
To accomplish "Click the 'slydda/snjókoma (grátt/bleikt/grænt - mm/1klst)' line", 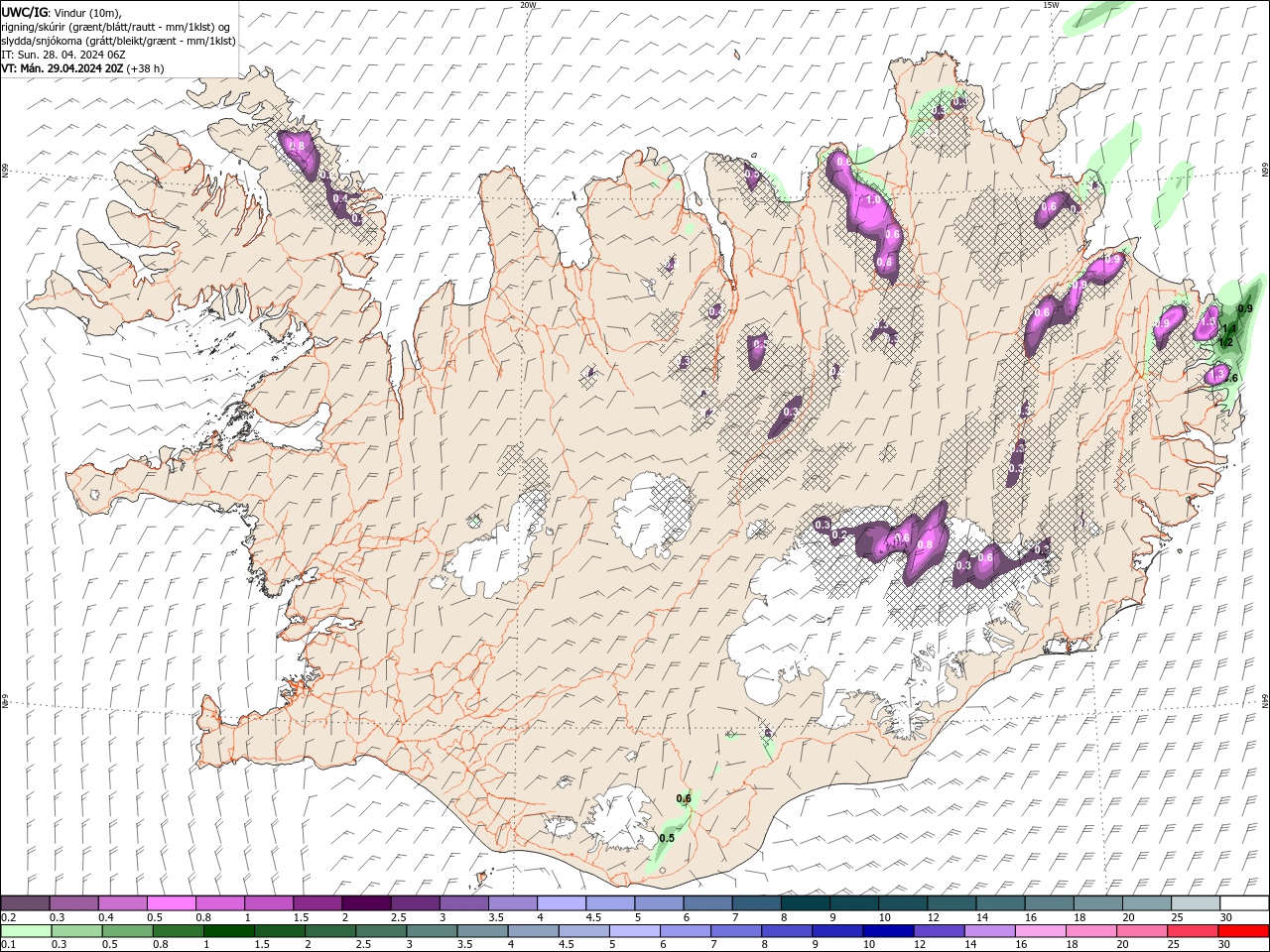I will click(119, 41).
